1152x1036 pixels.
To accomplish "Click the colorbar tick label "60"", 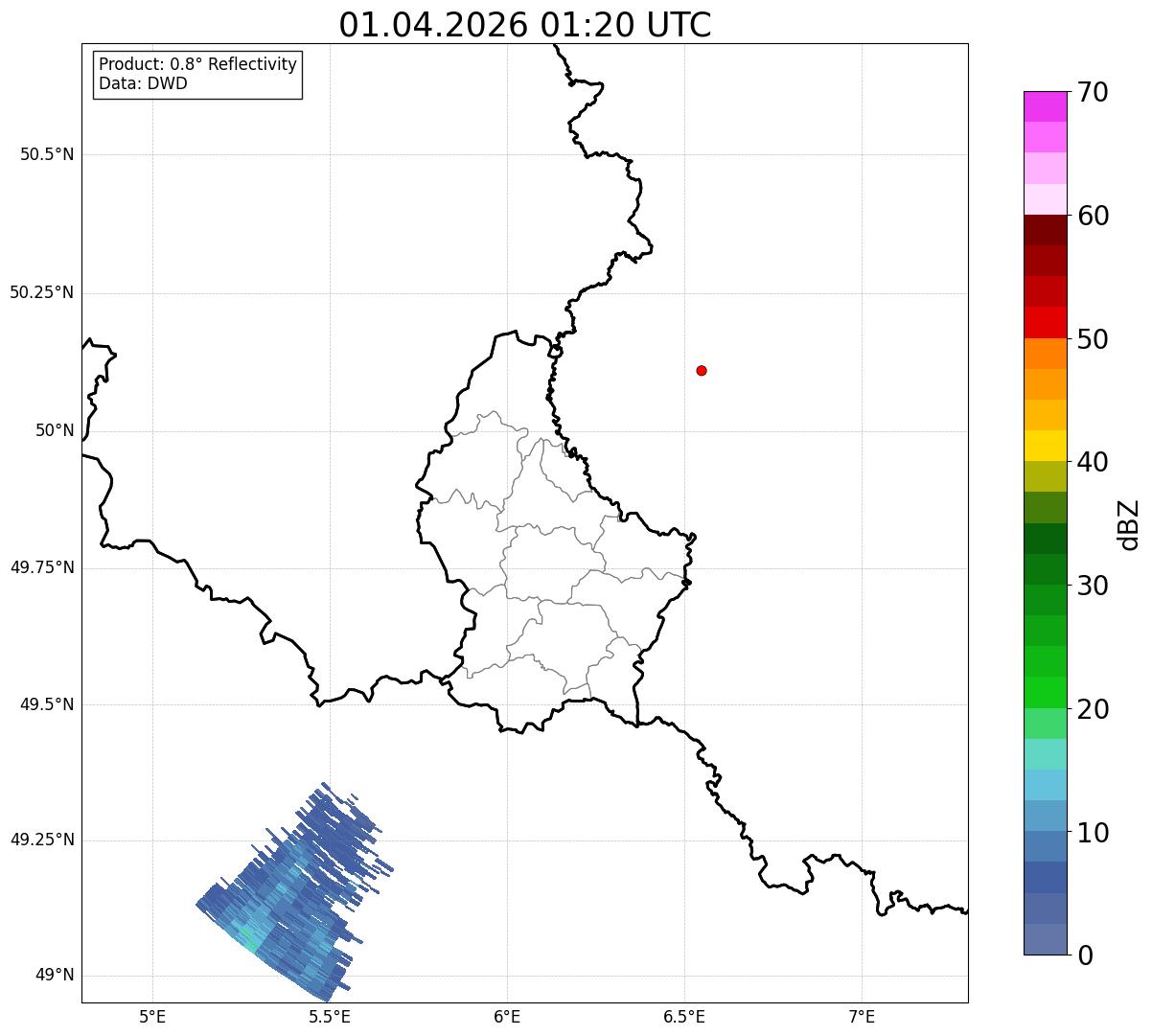I will point(1093,216).
